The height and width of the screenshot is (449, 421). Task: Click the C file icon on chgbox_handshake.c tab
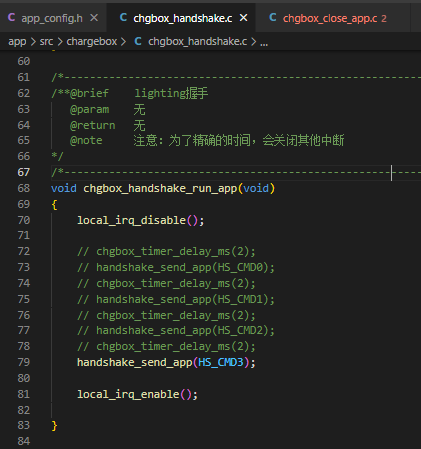(x=123, y=17)
